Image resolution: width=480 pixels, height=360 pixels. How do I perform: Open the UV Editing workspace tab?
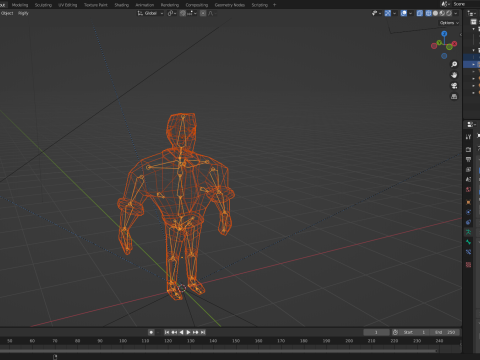coord(68,5)
